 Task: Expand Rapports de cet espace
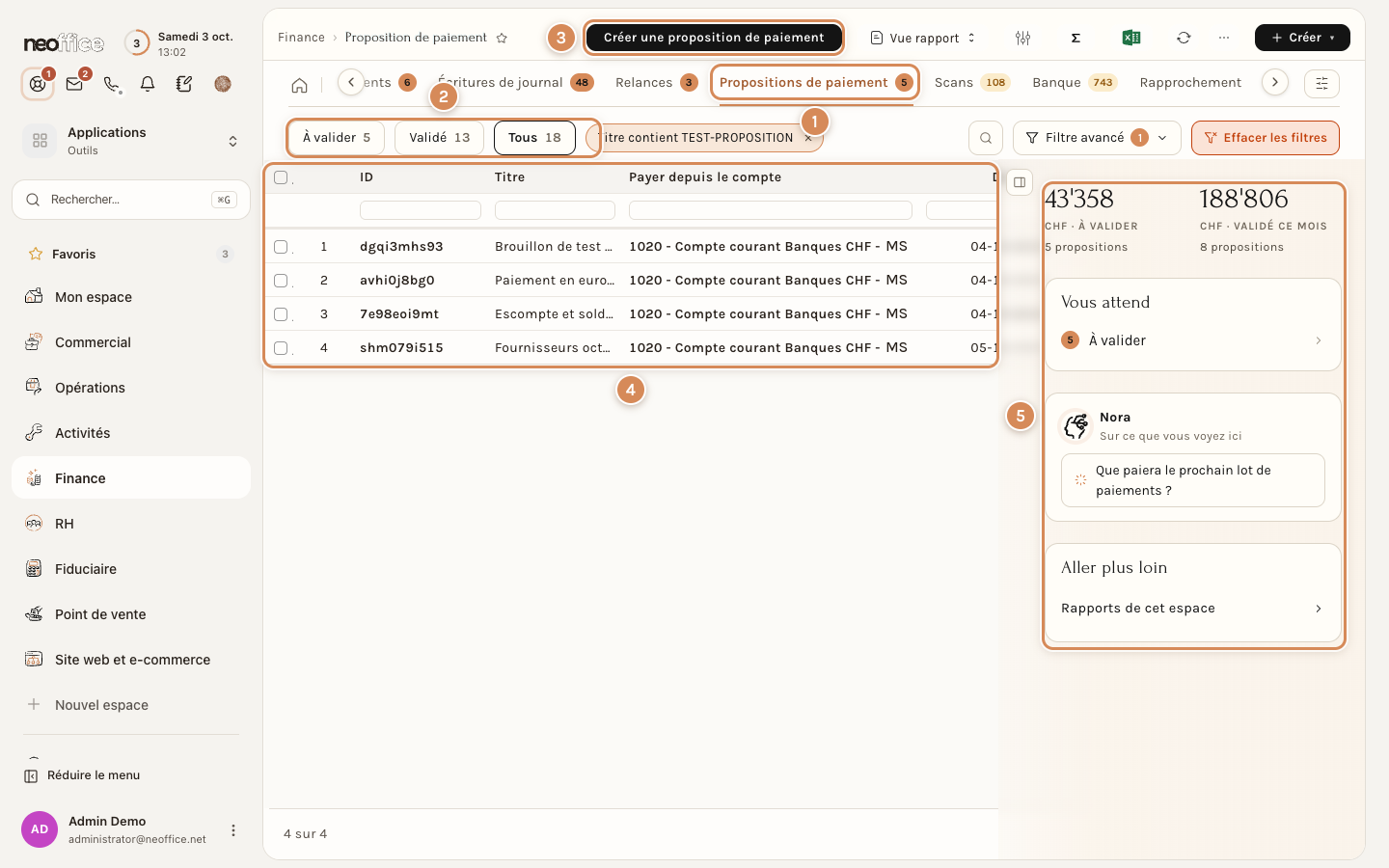click(x=1192, y=609)
